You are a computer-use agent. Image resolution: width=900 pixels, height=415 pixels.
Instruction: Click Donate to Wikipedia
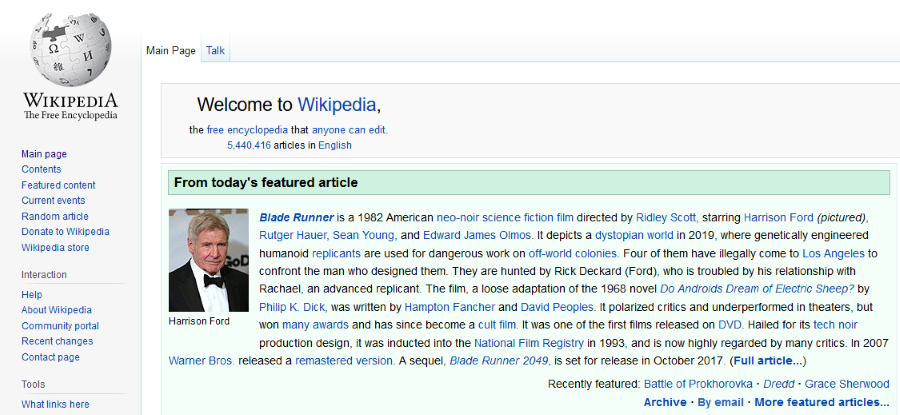pyautogui.click(x=65, y=232)
